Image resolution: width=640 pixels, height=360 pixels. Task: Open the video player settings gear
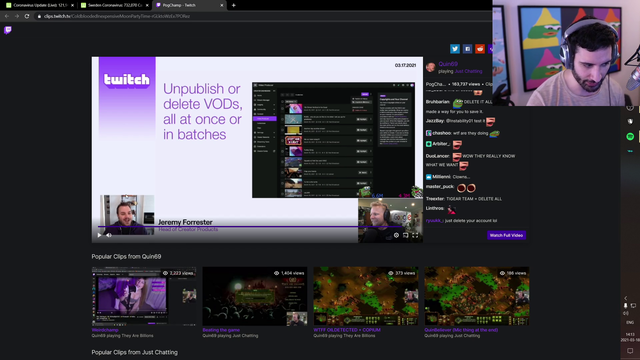coord(396,235)
